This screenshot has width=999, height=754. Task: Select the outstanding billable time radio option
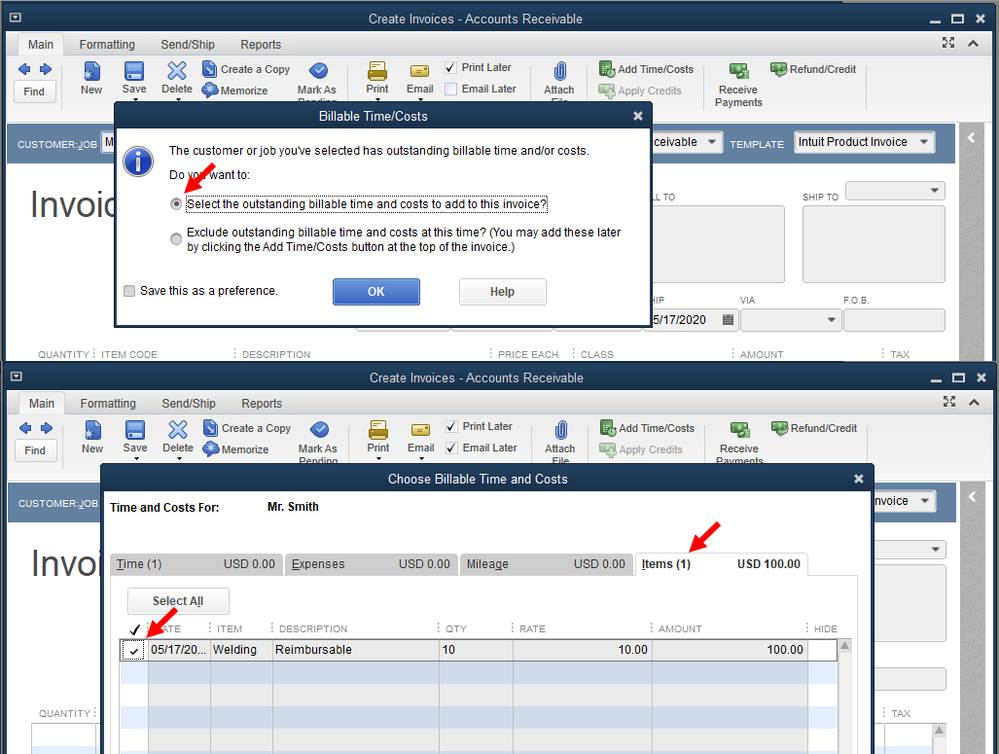[x=176, y=204]
